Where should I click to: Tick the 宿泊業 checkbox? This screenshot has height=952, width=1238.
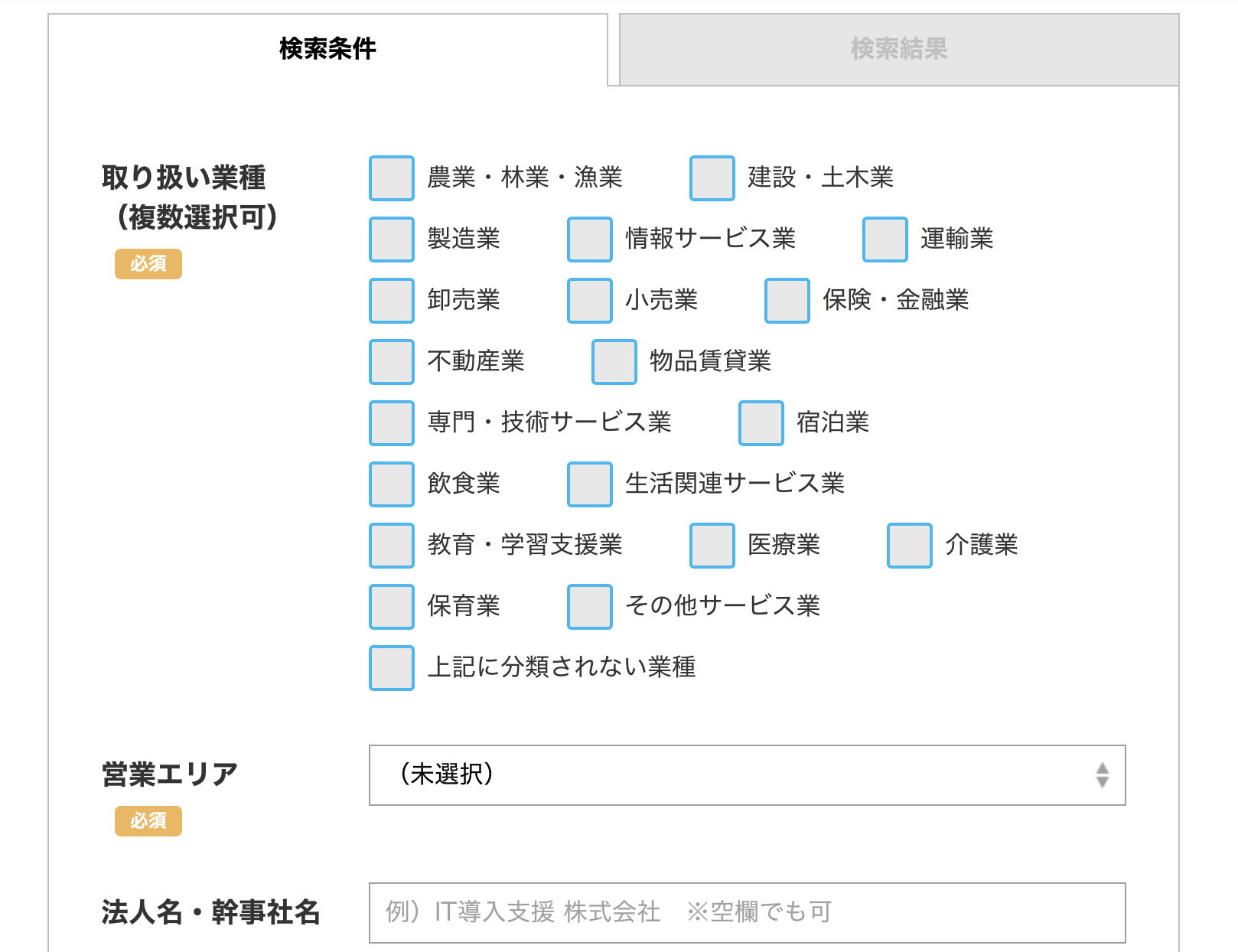click(x=761, y=423)
